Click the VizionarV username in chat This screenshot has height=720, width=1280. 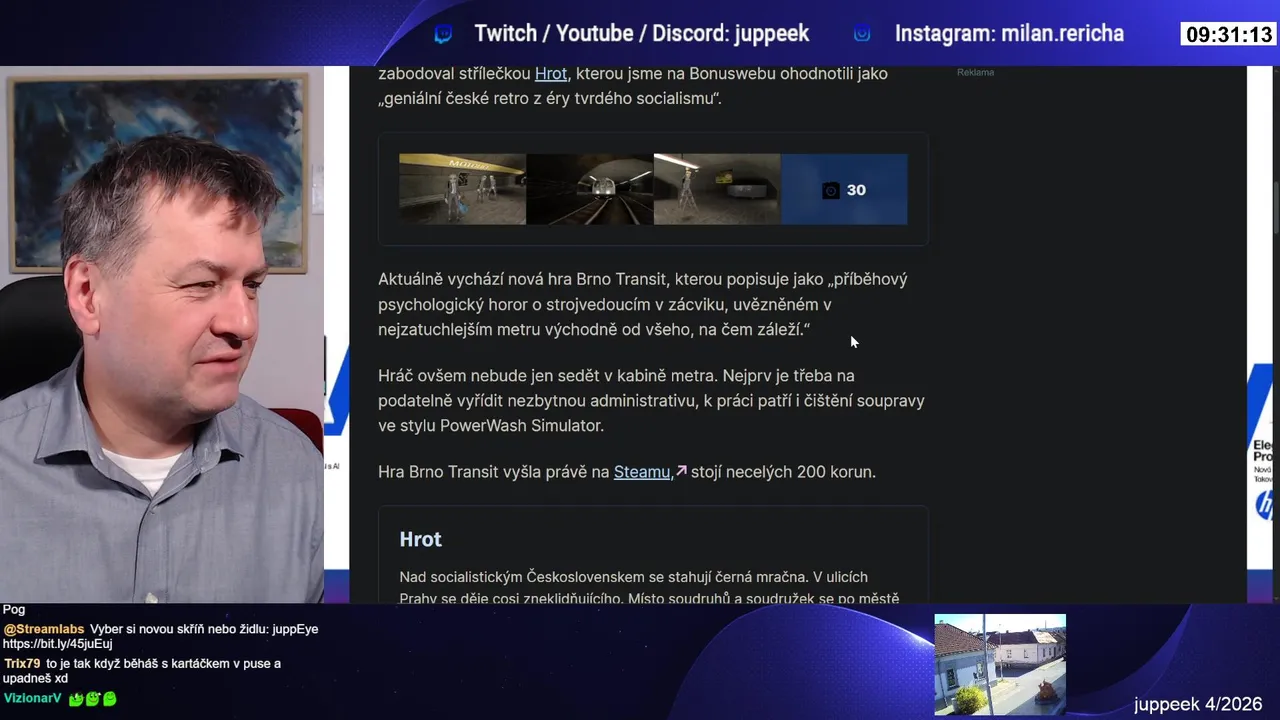(32, 698)
